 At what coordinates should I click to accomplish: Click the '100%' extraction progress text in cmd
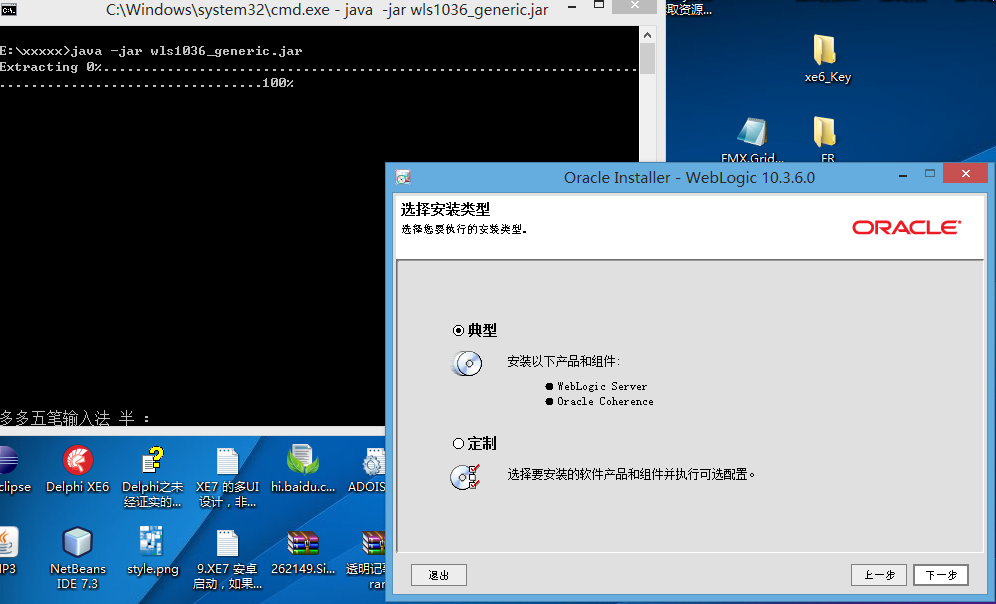(278, 83)
